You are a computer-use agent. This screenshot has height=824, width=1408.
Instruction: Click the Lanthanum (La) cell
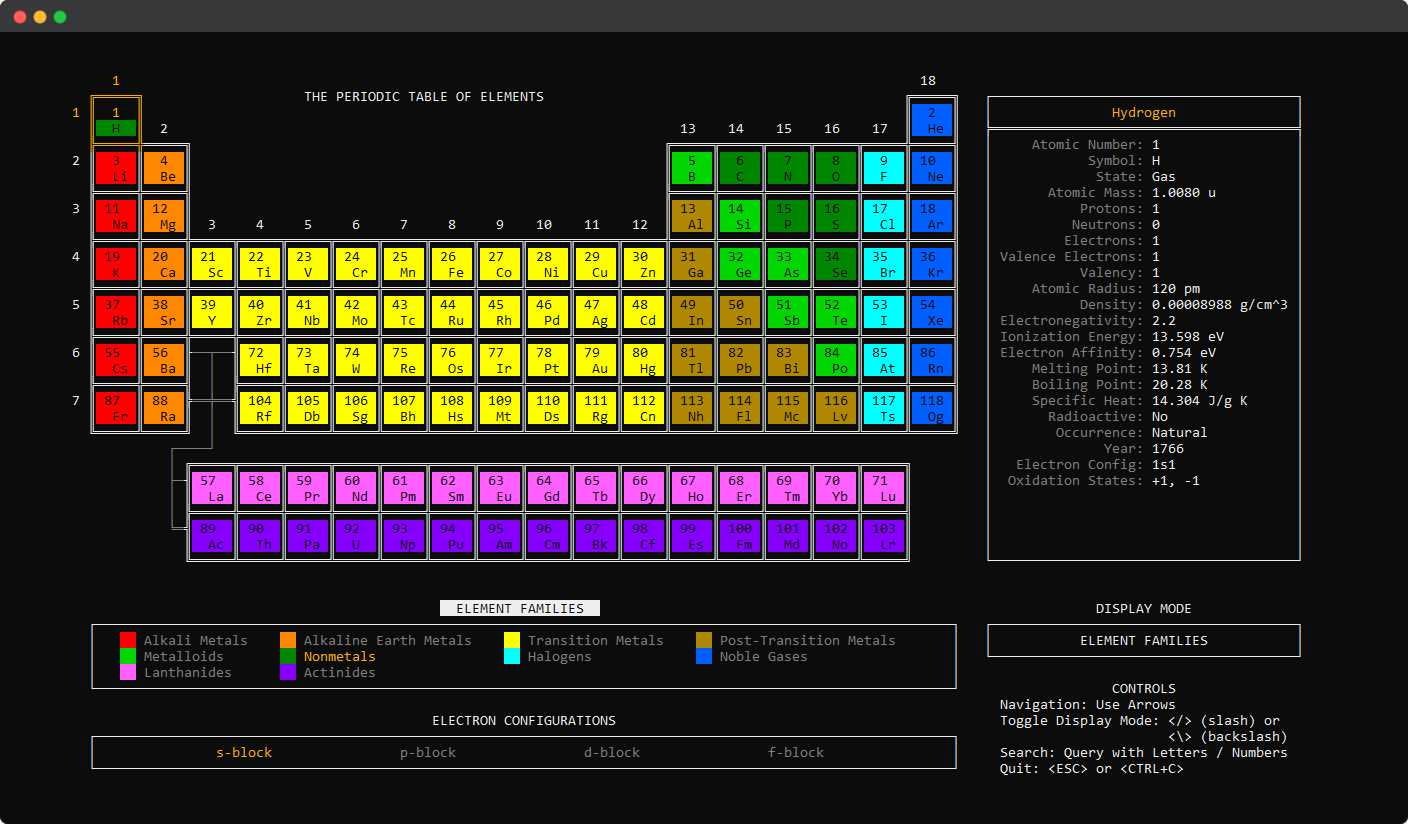pos(212,488)
